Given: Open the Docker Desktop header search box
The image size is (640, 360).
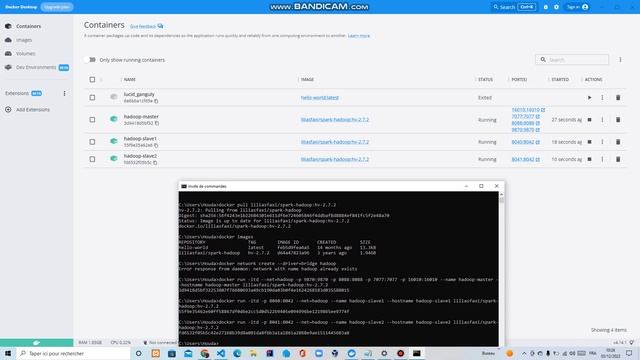Looking at the screenshot, I should (x=514, y=7).
